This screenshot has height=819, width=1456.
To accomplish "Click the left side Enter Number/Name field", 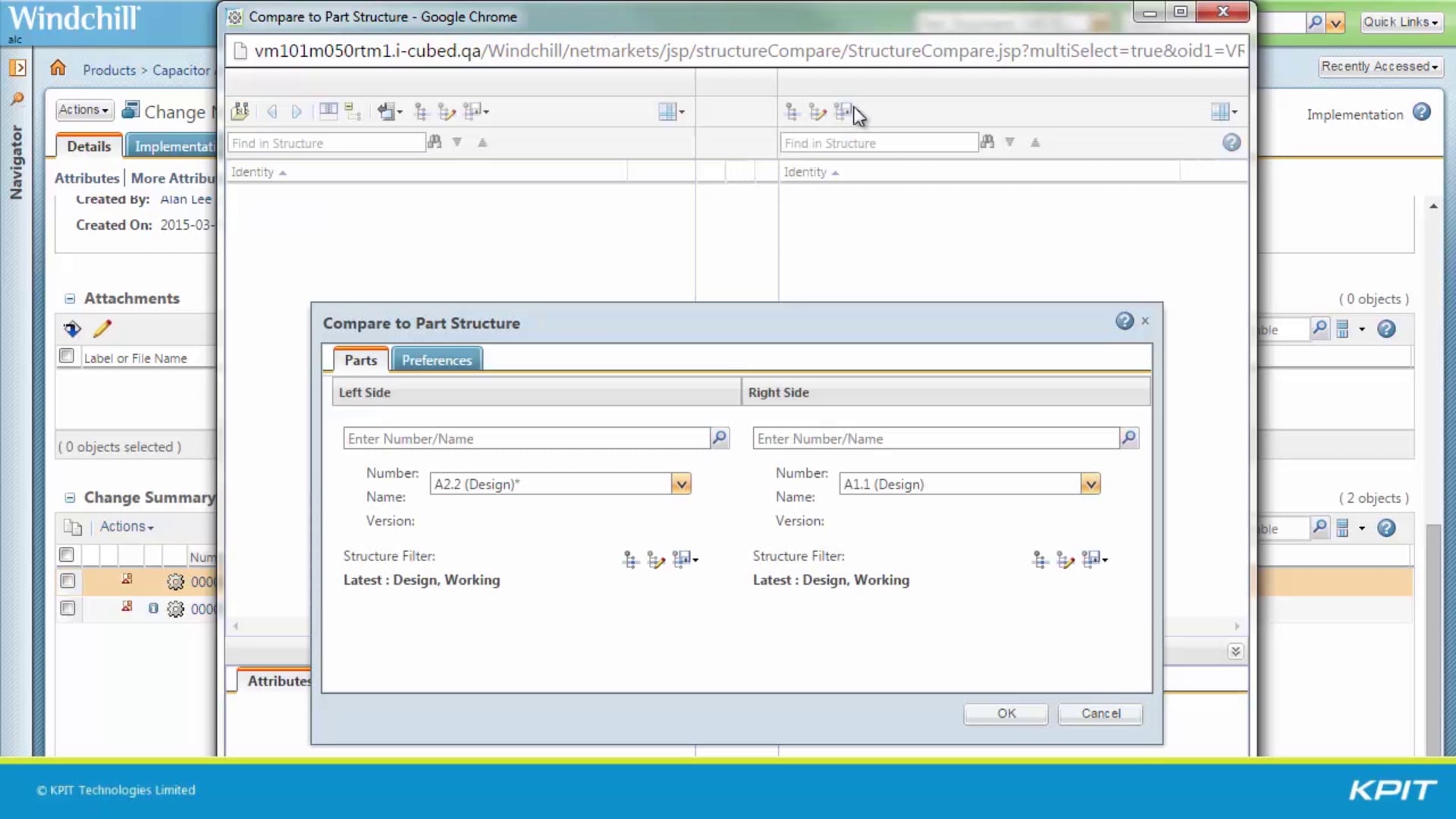I will tap(526, 438).
